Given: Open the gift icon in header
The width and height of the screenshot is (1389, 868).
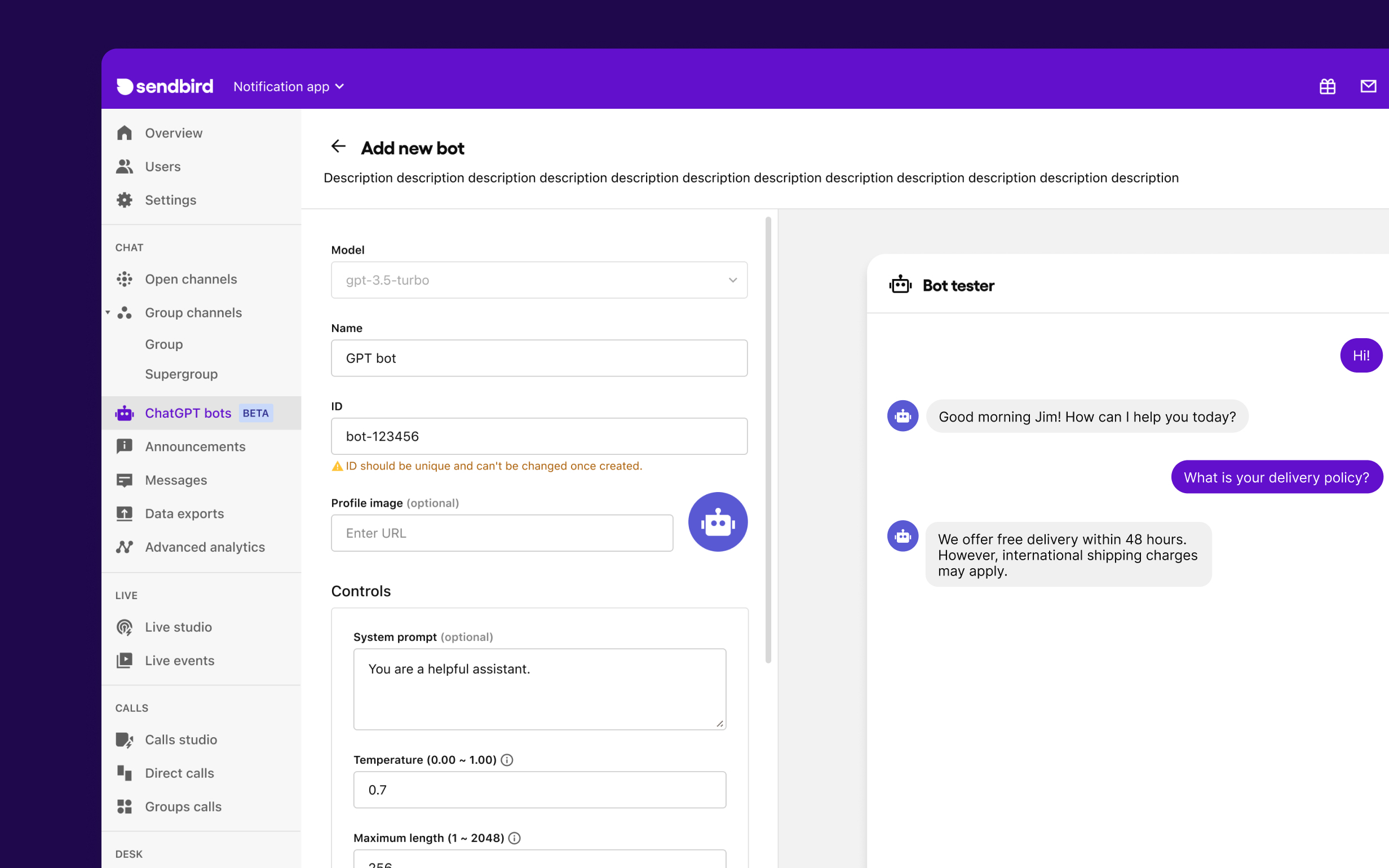Looking at the screenshot, I should pyautogui.click(x=1327, y=86).
